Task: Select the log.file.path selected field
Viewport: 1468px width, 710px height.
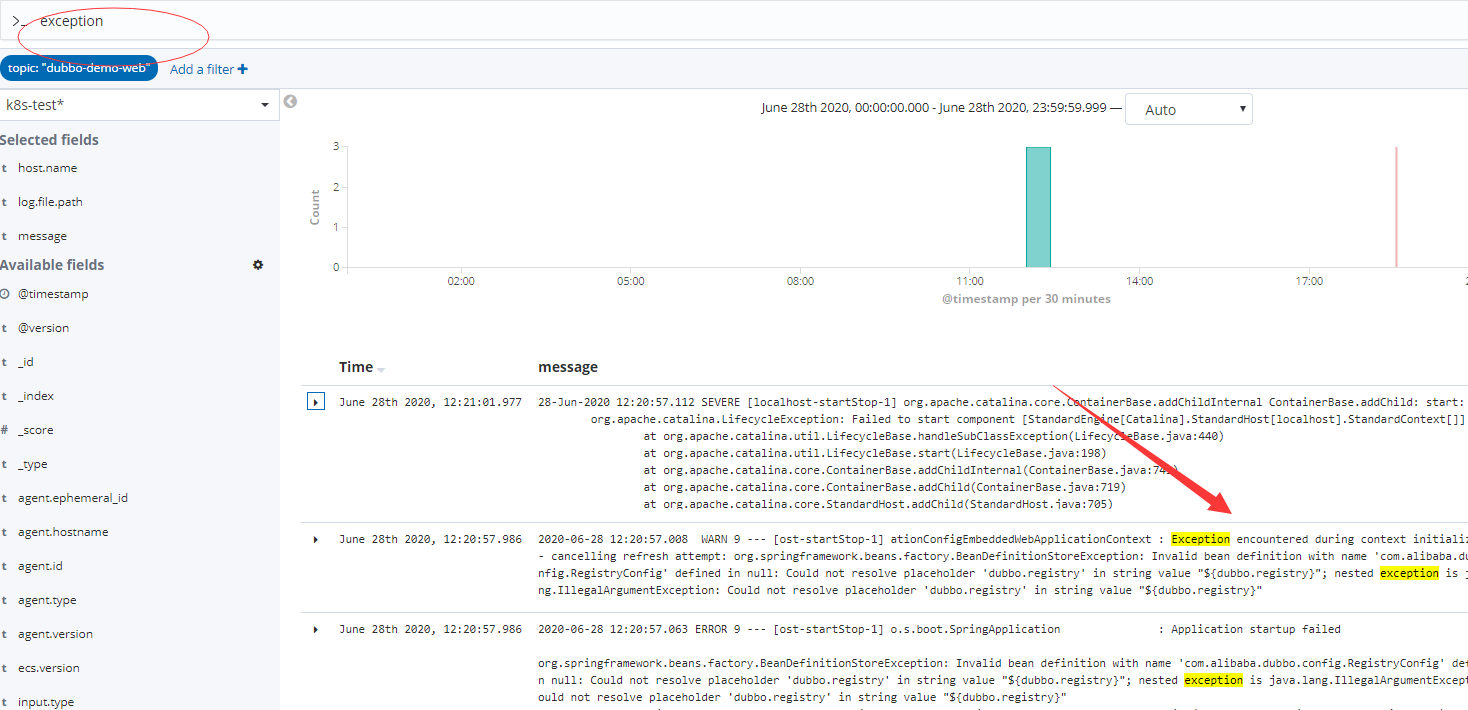Action: (x=50, y=202)
